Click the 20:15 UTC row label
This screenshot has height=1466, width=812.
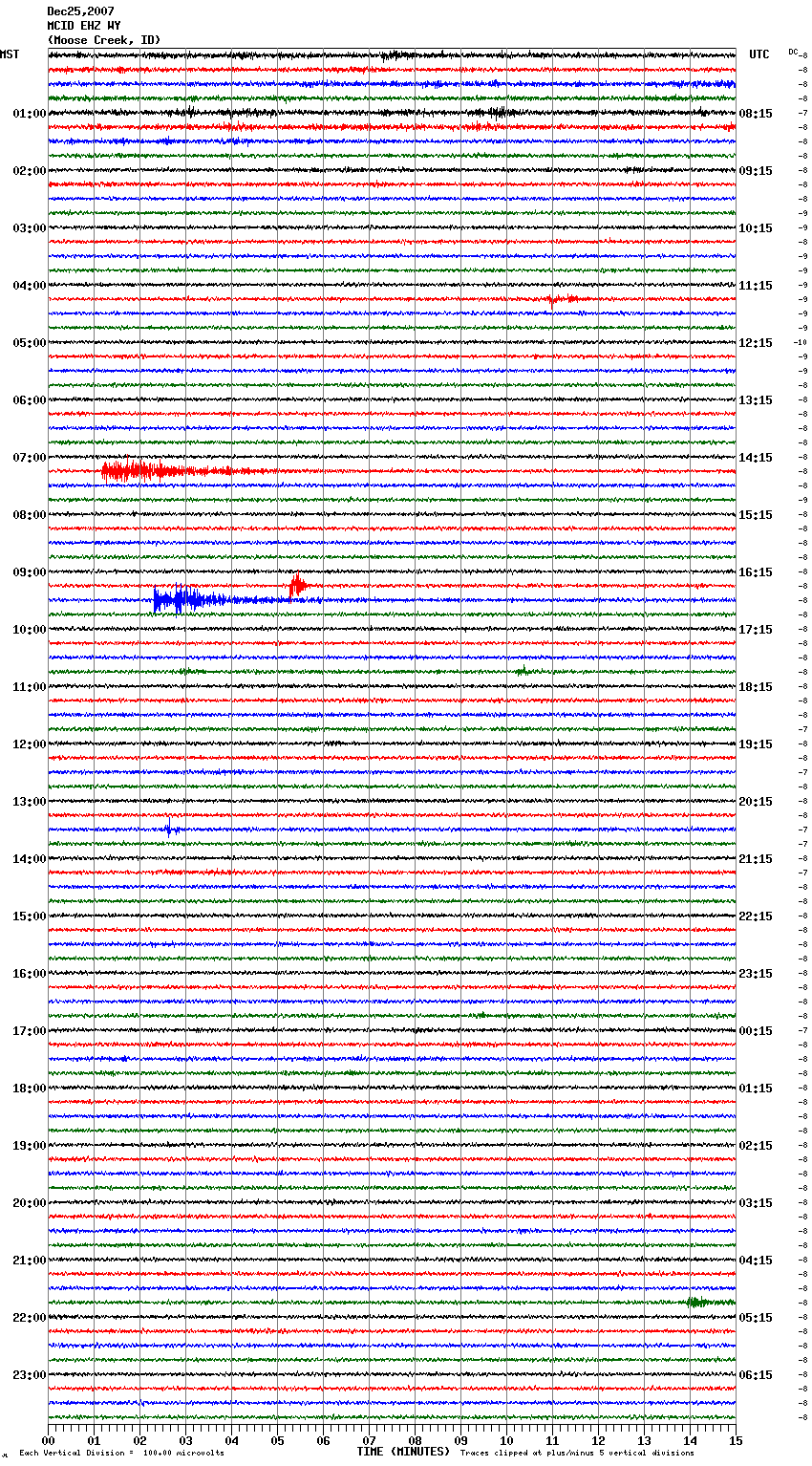pyautogui.click(x=756, y=802)
